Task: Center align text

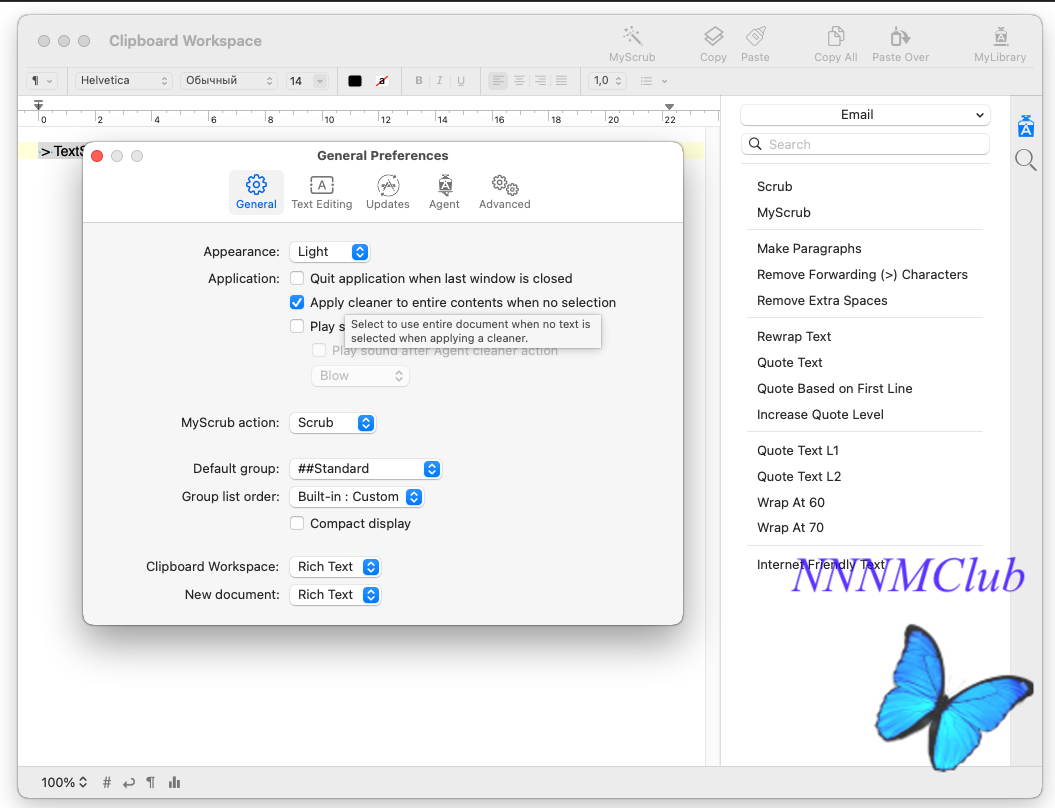Action: click(x=519, y=81)
